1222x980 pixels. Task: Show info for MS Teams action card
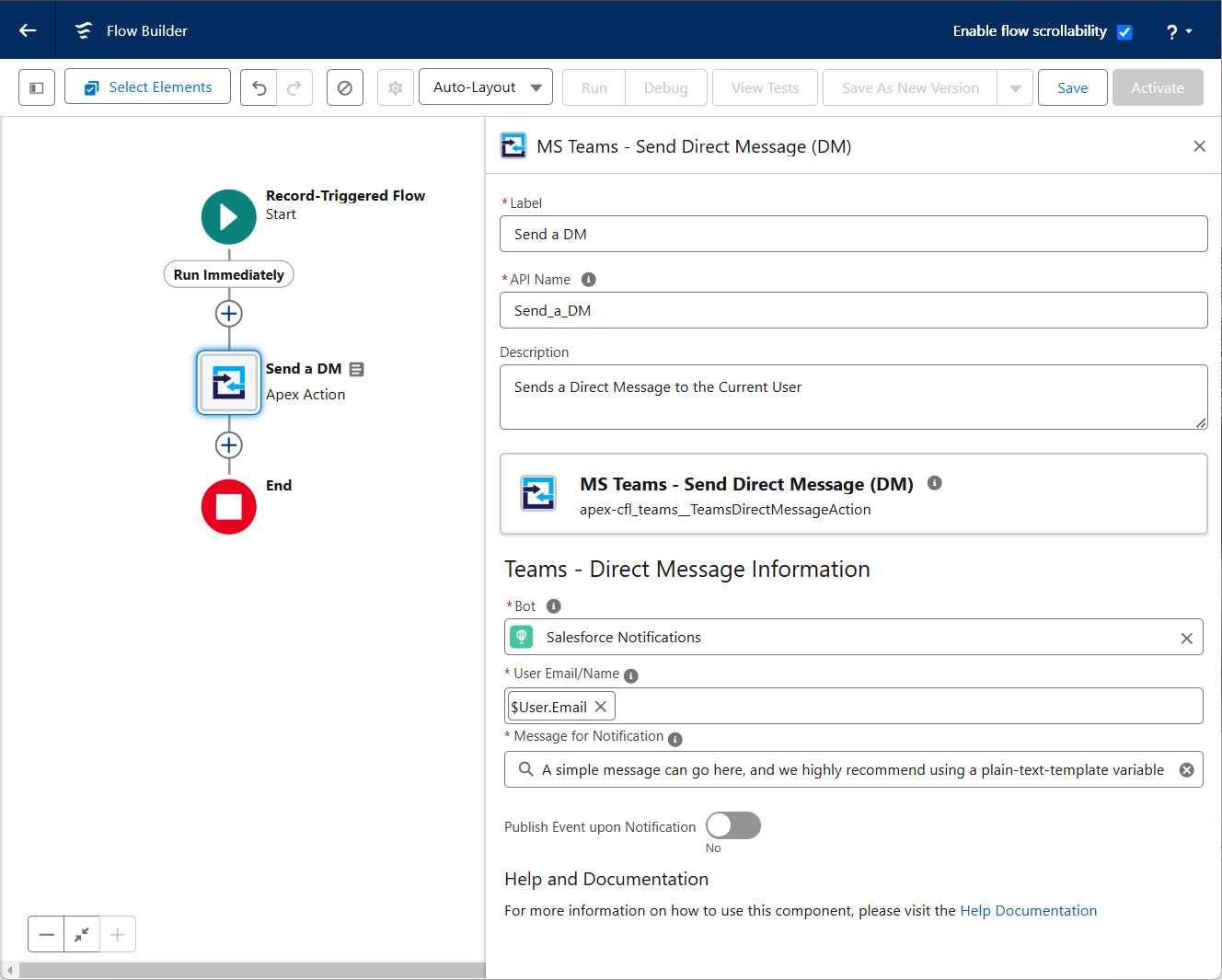point(935,483)
